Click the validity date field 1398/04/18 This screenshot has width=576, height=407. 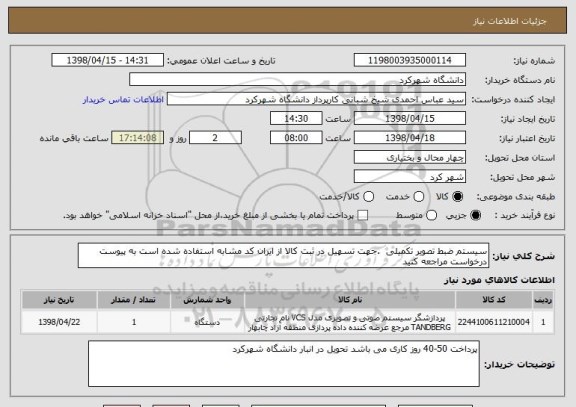click(x=410, y=138)
